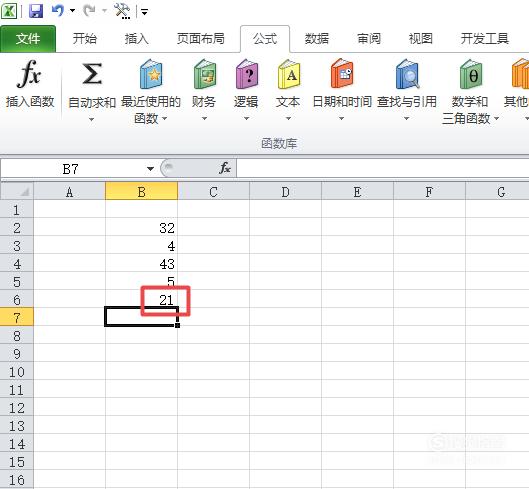The height and width of the screenshot is (489, 529).
Task: Switch to the 视图 tab
Action: [x=420, y=39]
